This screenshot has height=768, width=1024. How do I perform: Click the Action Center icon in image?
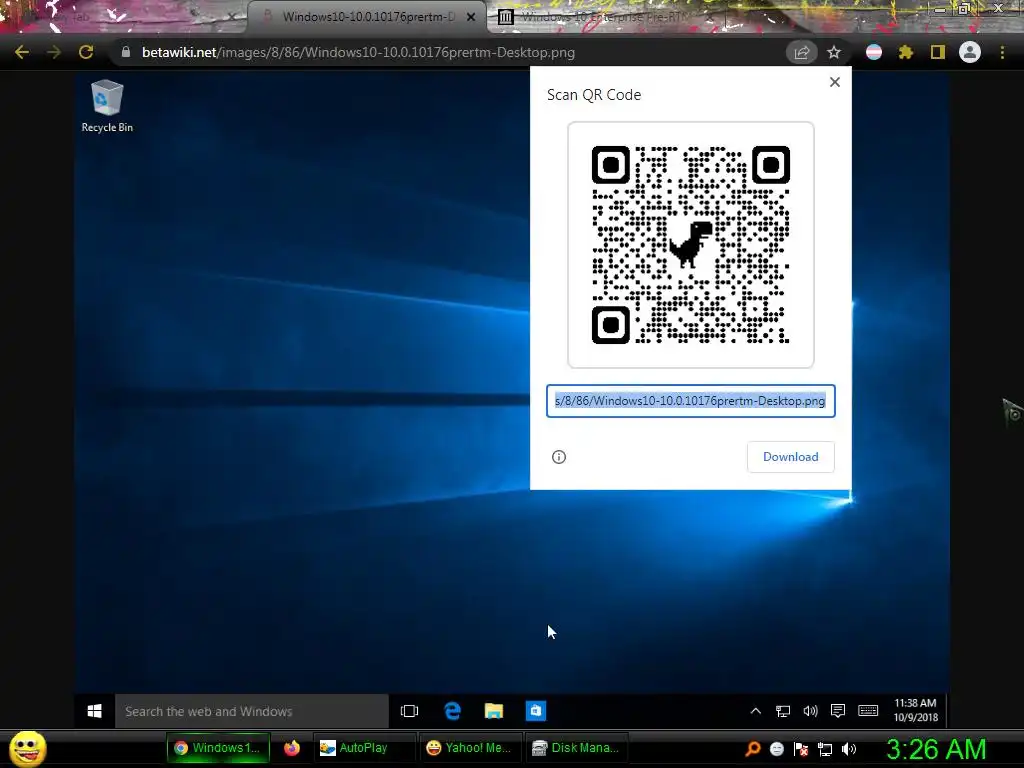[x=838, y=711]
